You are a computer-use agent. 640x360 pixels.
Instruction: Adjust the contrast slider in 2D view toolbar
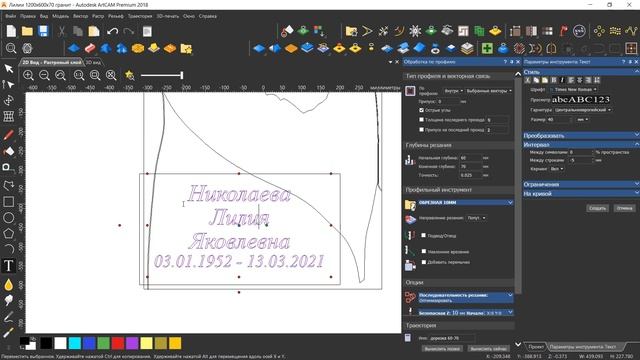tap(162, 75)
